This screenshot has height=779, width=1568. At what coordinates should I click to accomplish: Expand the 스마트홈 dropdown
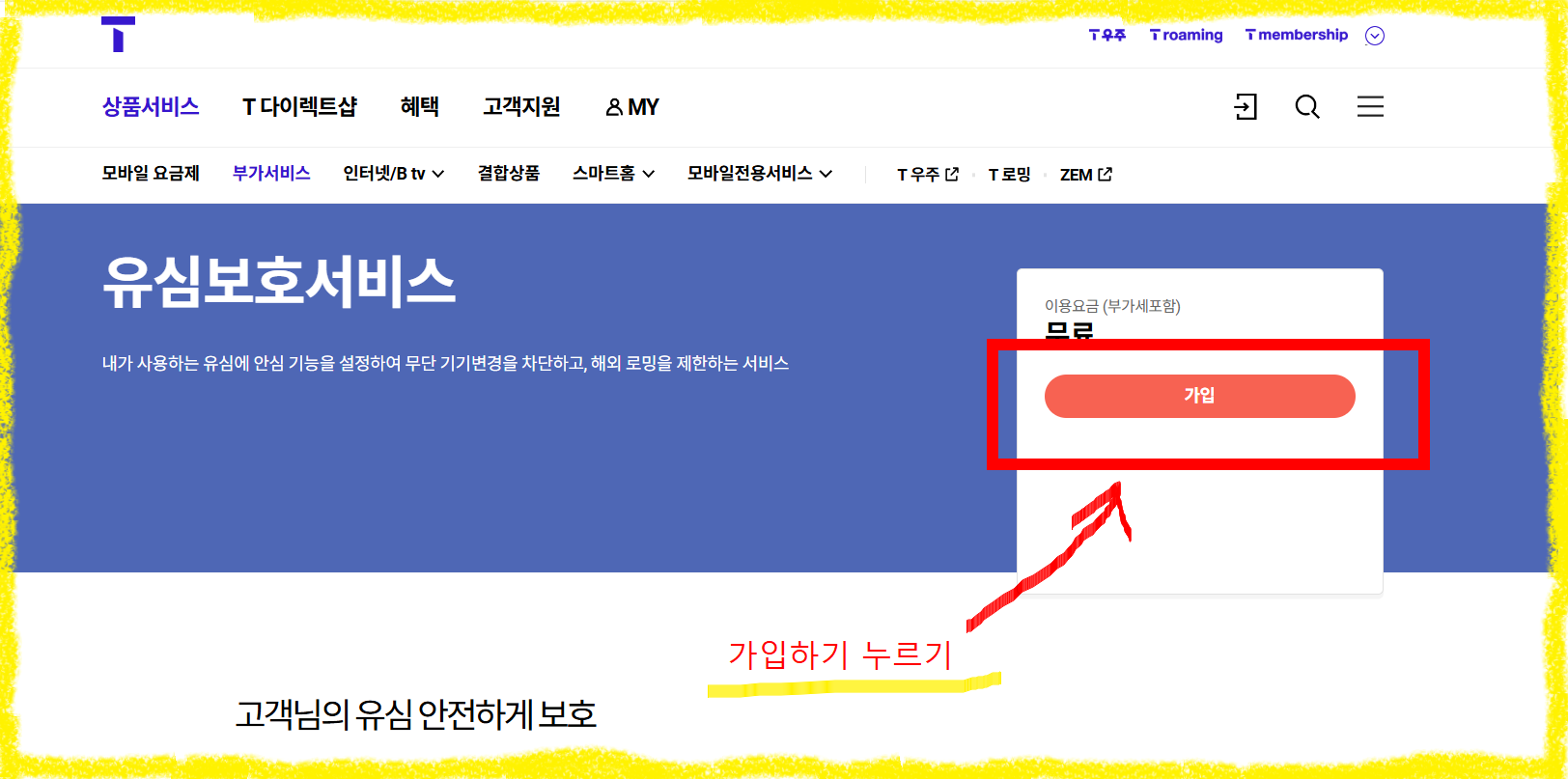coord(613,174)
